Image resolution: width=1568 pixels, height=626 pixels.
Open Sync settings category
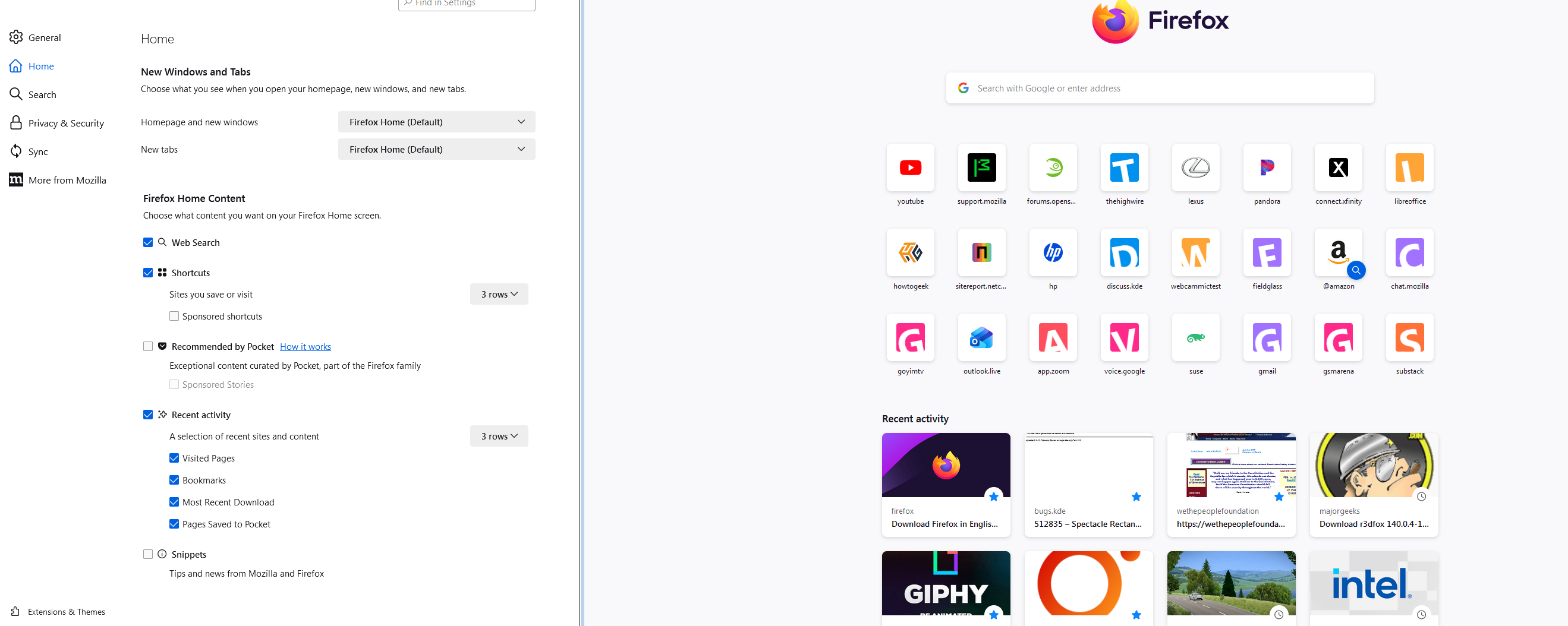click(29, 152)
